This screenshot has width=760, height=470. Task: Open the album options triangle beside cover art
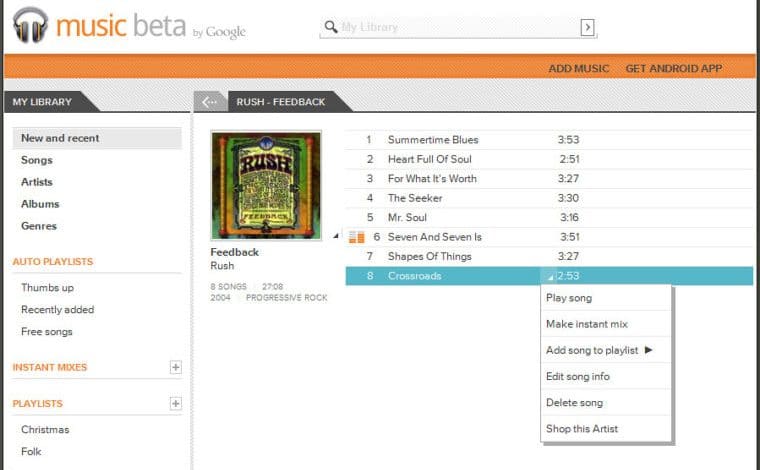point(336,236)
